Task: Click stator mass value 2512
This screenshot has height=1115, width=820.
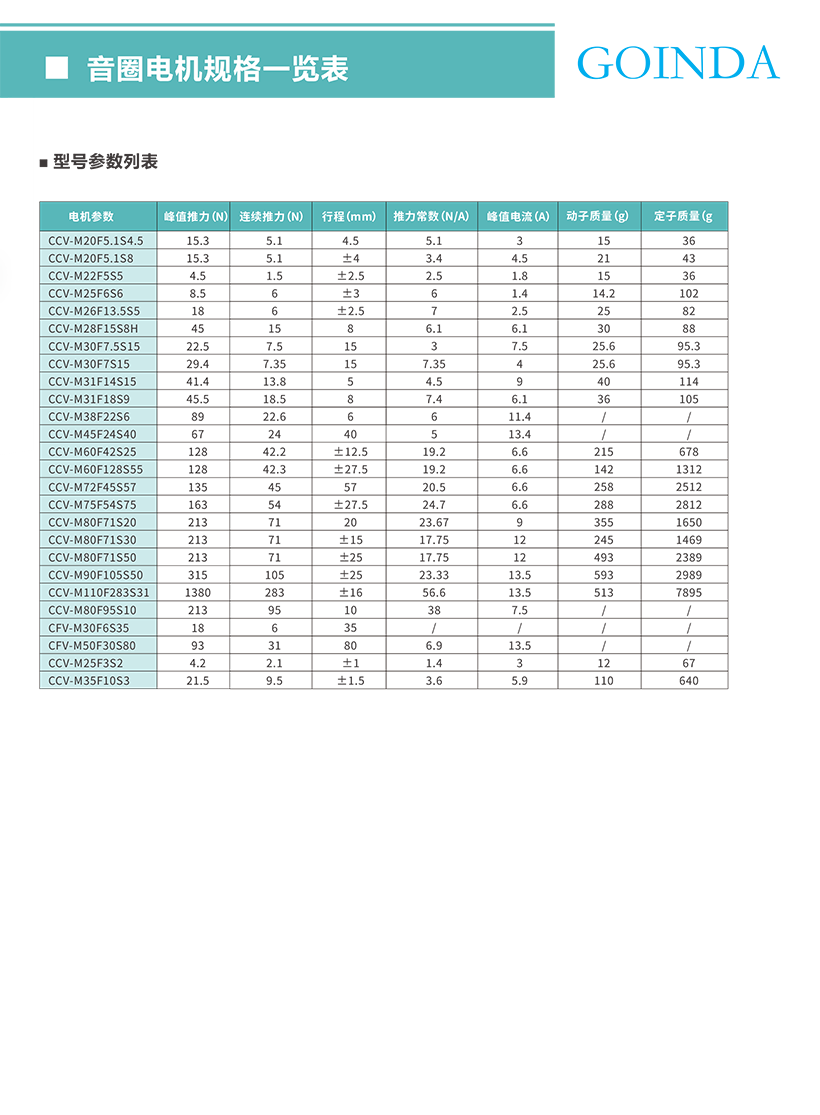Action: coord(688,487)
